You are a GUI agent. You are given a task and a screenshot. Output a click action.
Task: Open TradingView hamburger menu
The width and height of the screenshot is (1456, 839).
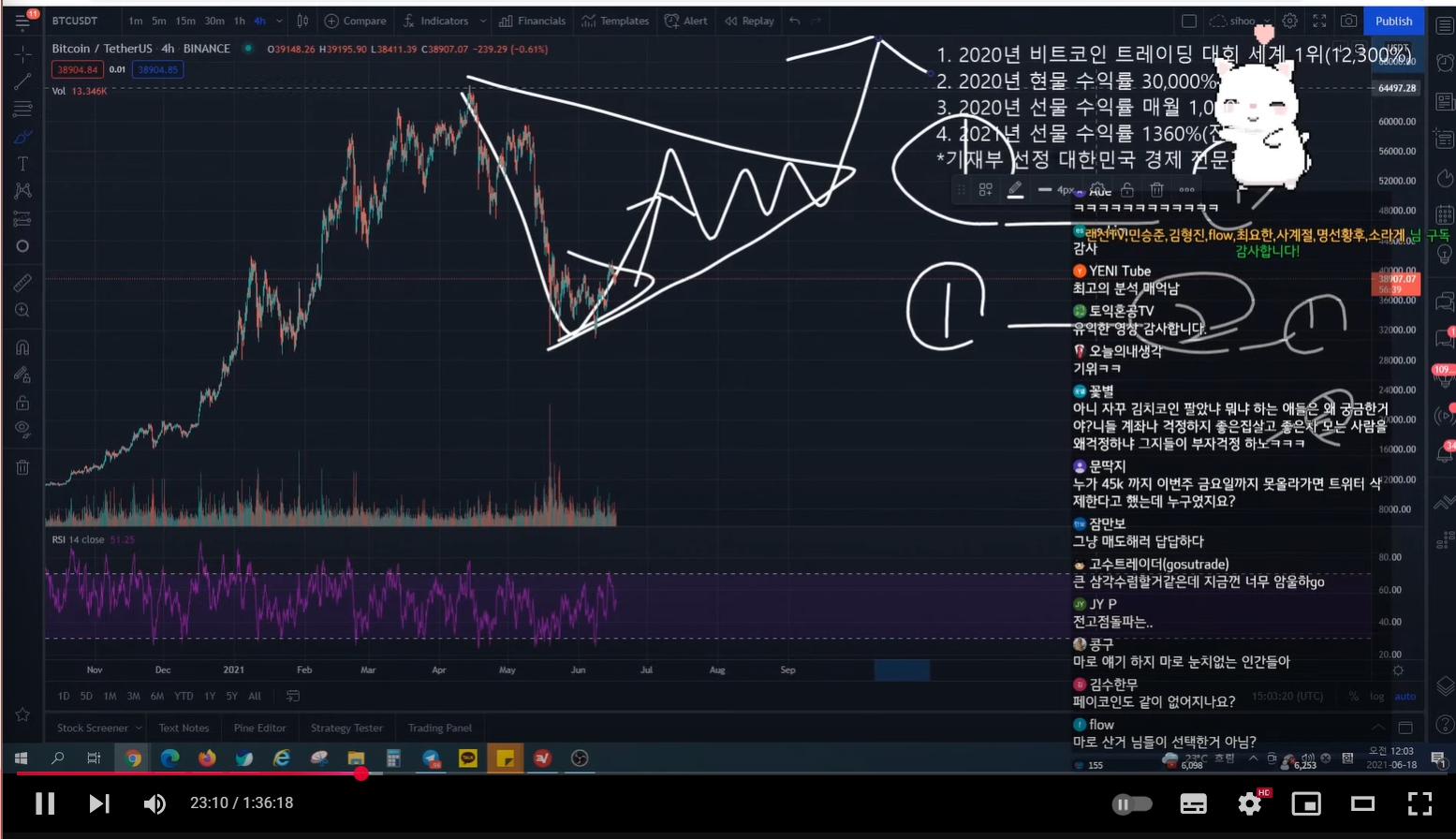pos(22,21)
